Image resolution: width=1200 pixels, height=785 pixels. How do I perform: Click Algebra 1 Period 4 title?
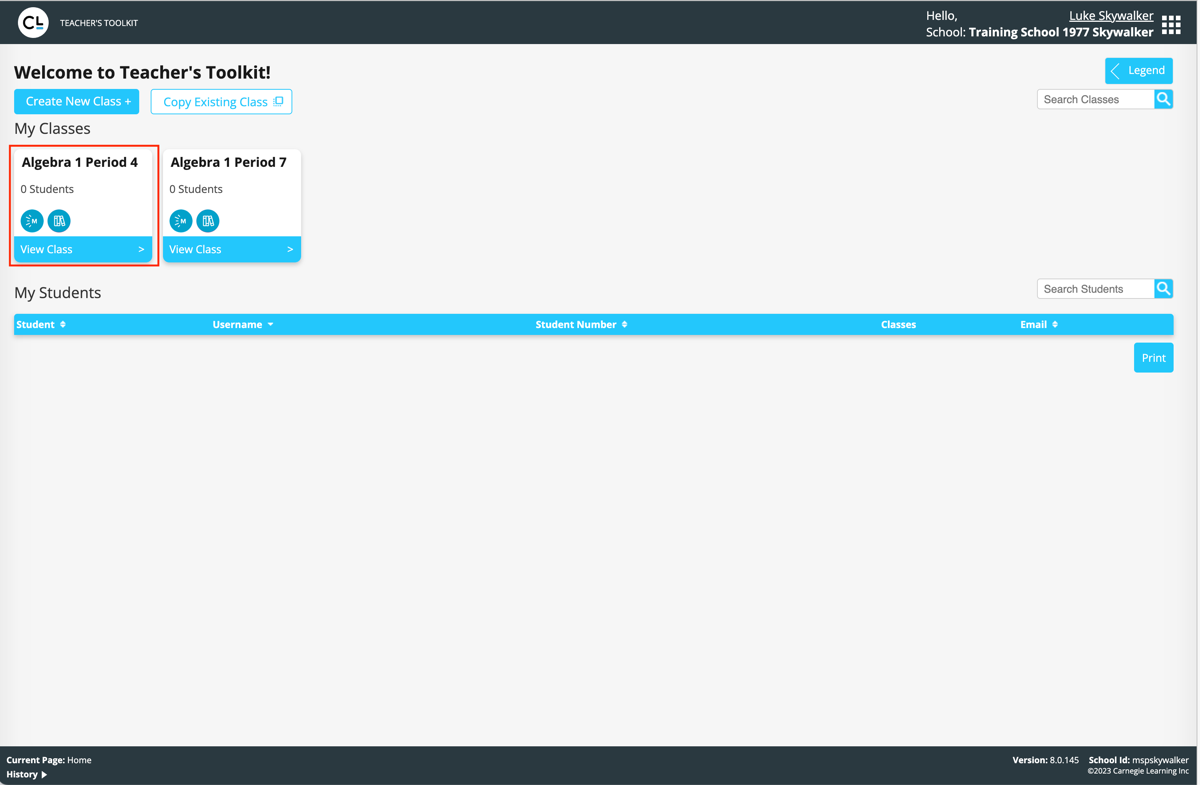coord(80,162)
